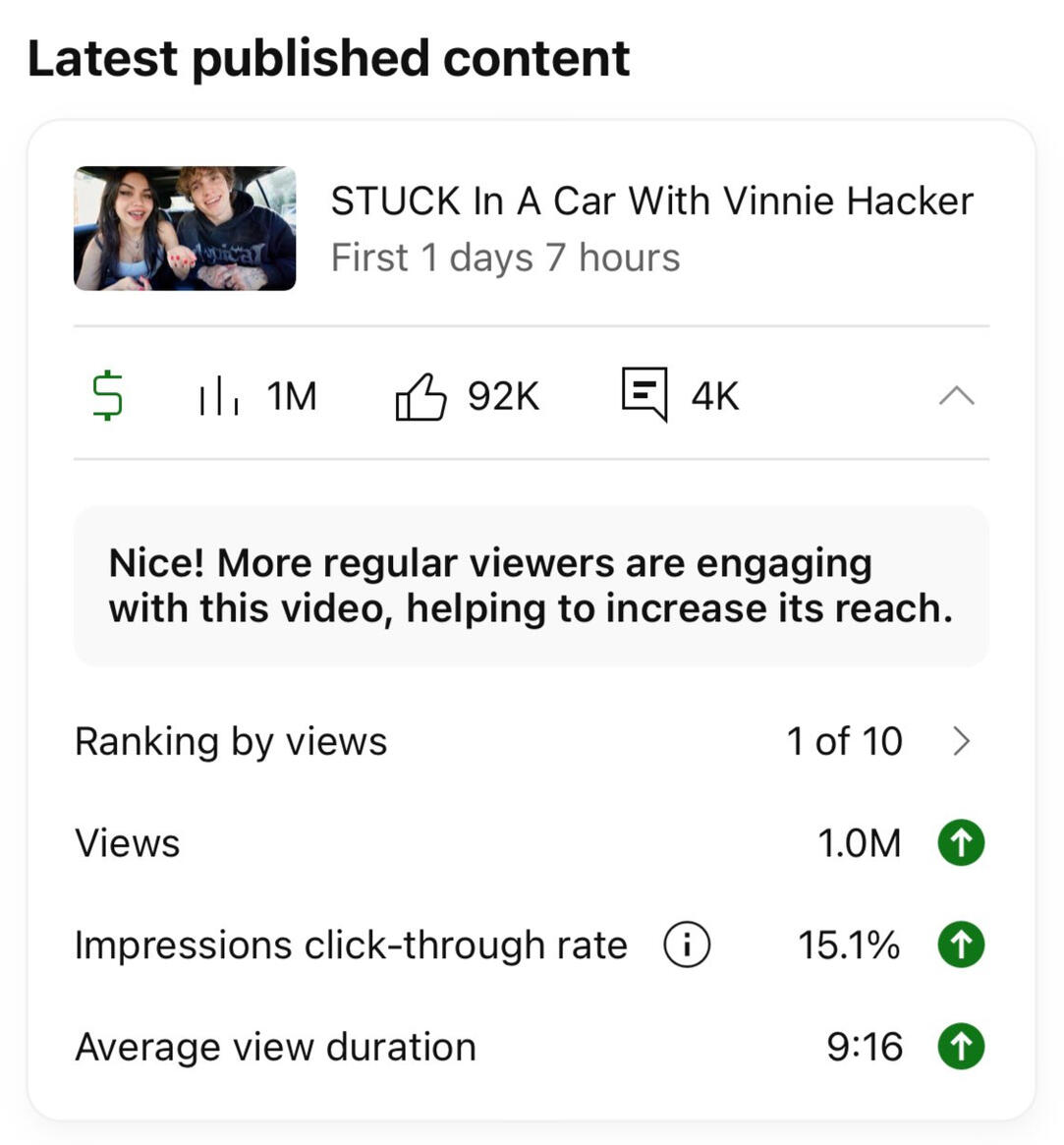Viewport: 1064px width, 1145px height.
Task: Click the green arrow next to 15.1%
Action: point(961,945)
